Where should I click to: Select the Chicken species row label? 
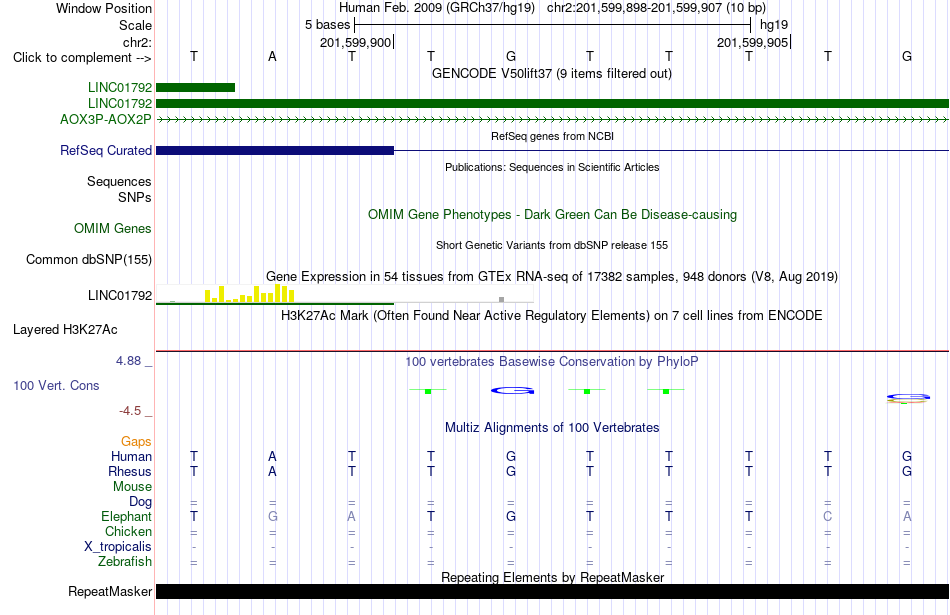point(128,531)
